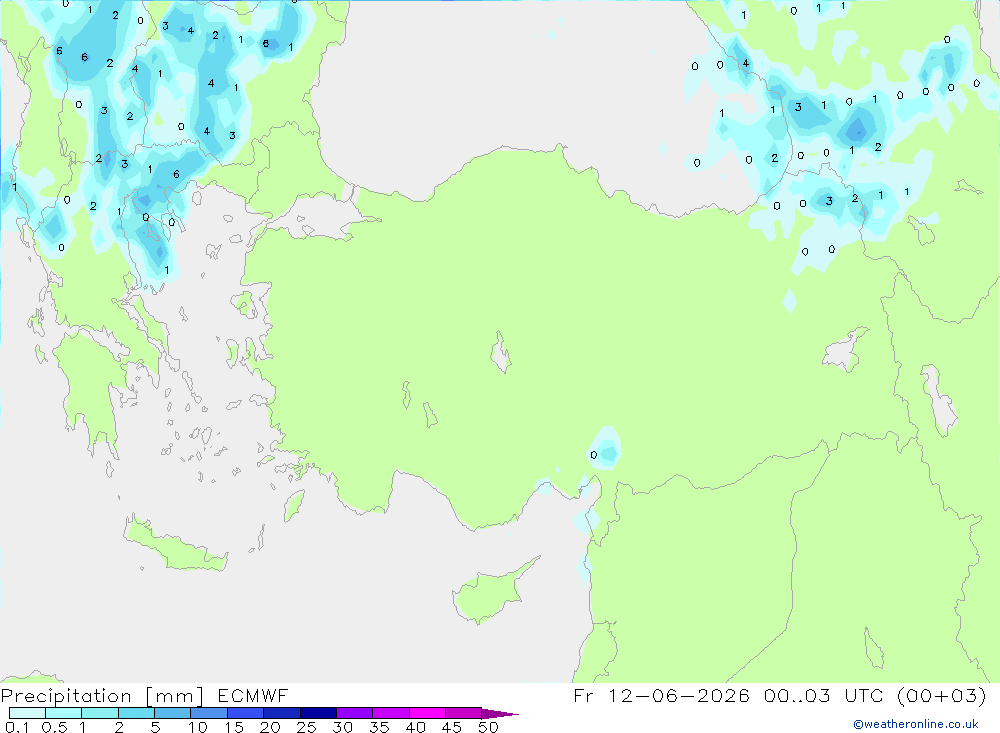Click the isolated rain patch in southern Turkey

tap(605, 449)
